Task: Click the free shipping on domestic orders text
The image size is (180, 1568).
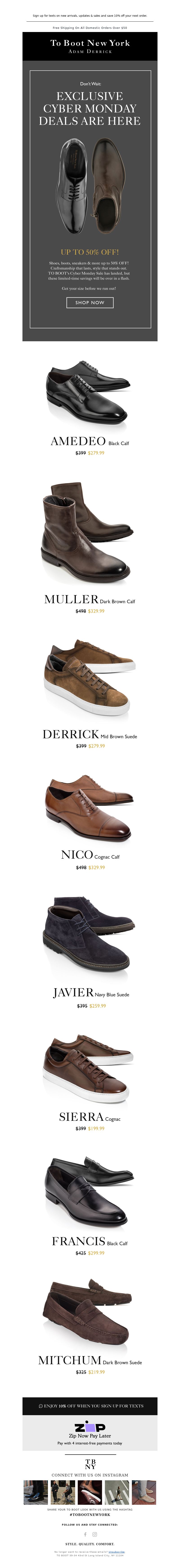Action: (90, 28)
